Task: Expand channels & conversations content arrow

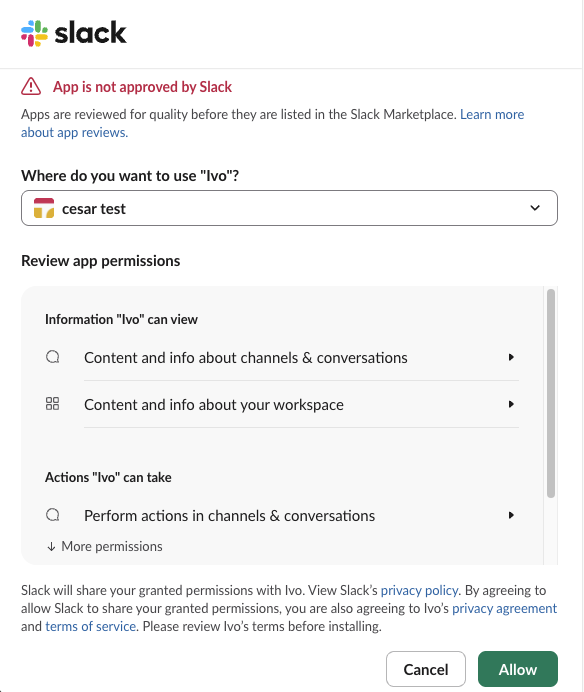Action: (x=511, y=357)
